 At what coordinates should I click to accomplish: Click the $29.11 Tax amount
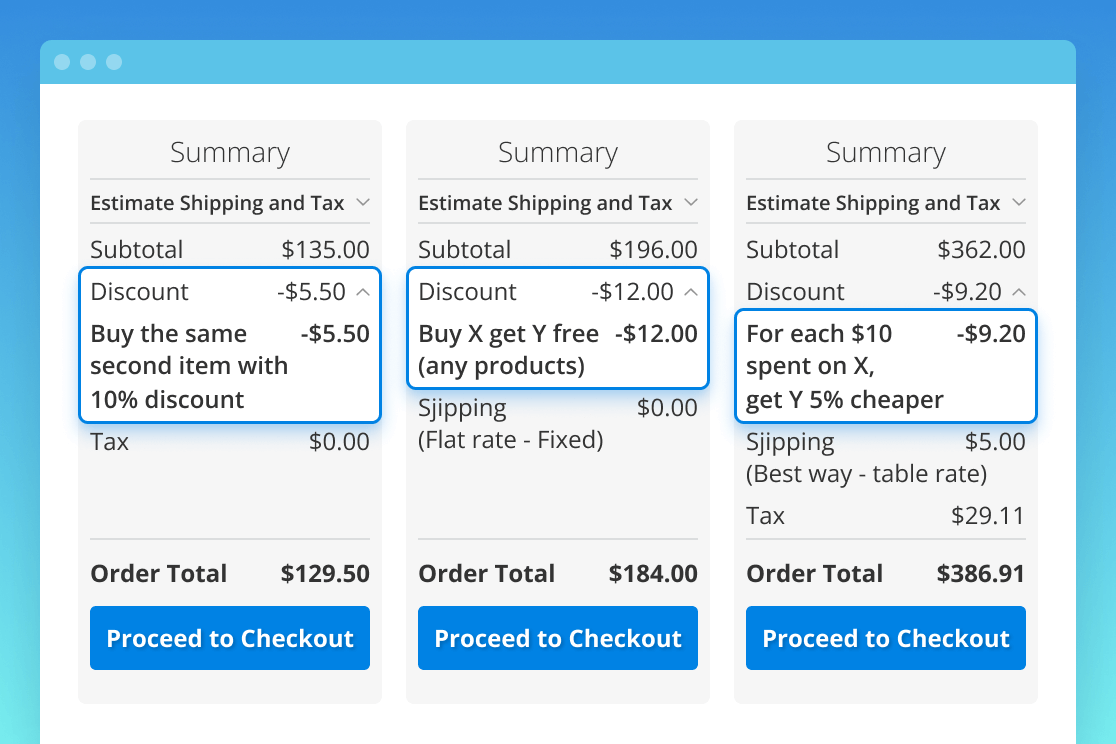tap(988, 516)
